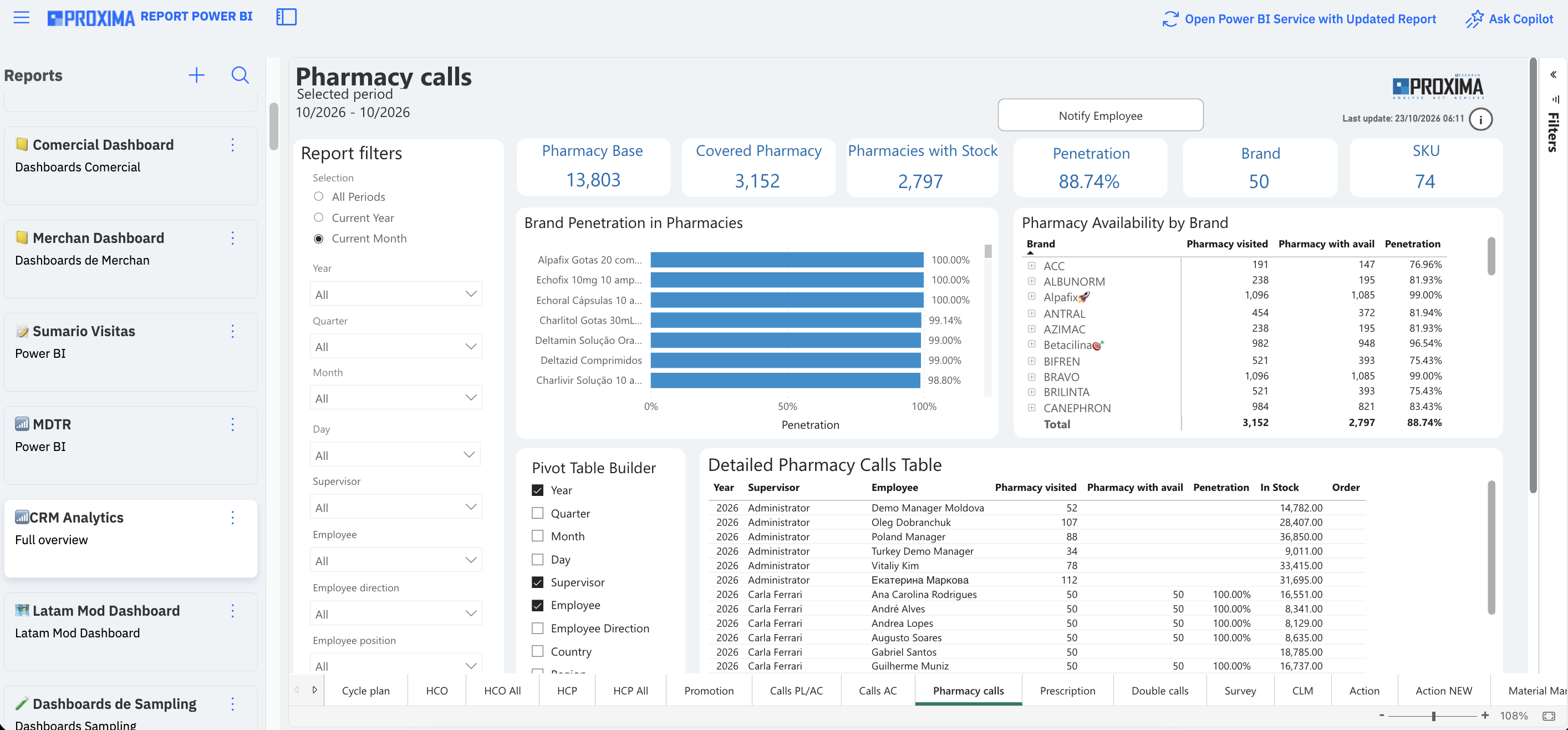Switch to the Prescription tab
Image resolution: width=1568 pixels, height=730 pixels.
[1067, 691]
